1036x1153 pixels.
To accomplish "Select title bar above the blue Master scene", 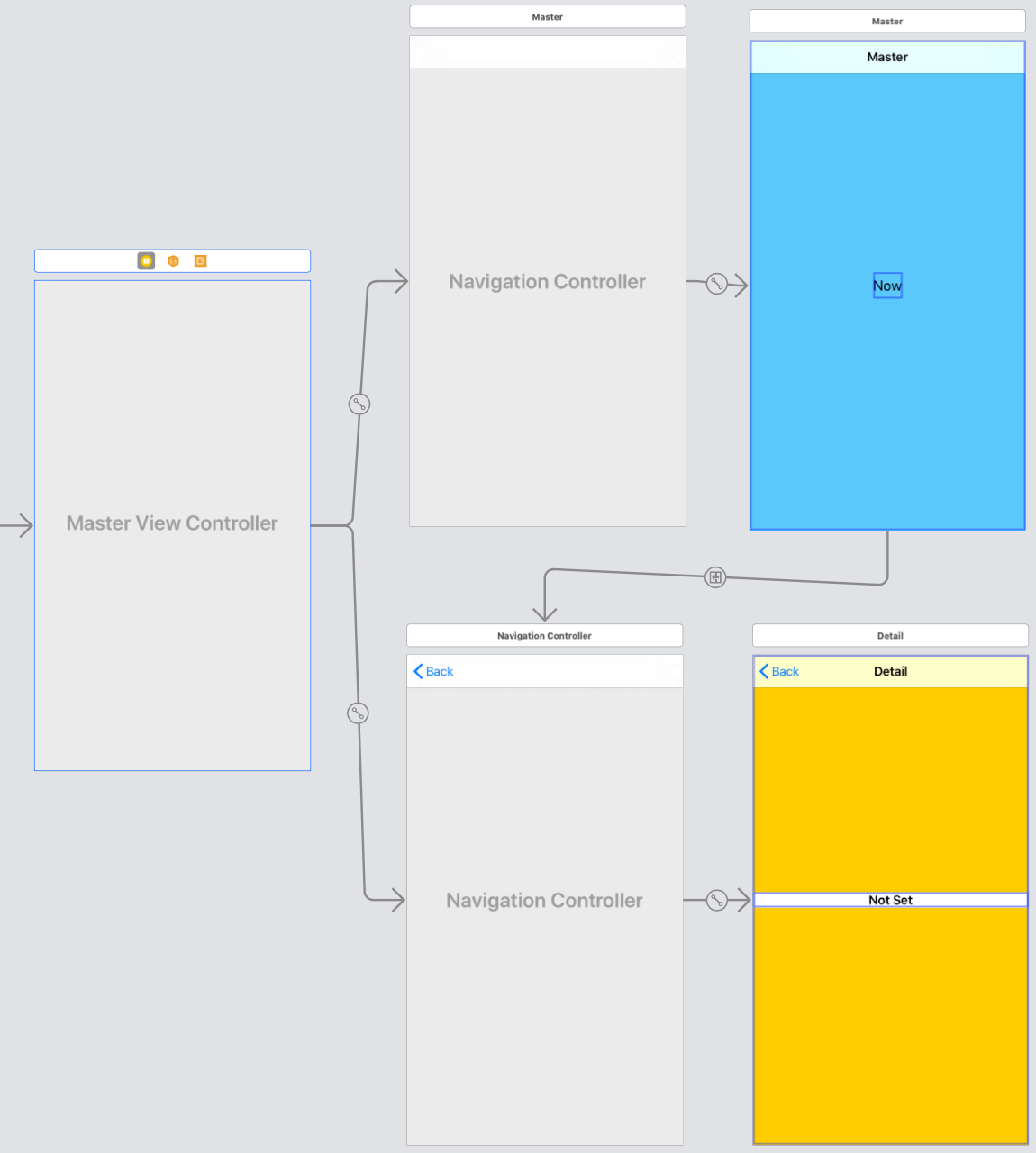I will click(887, 22).
